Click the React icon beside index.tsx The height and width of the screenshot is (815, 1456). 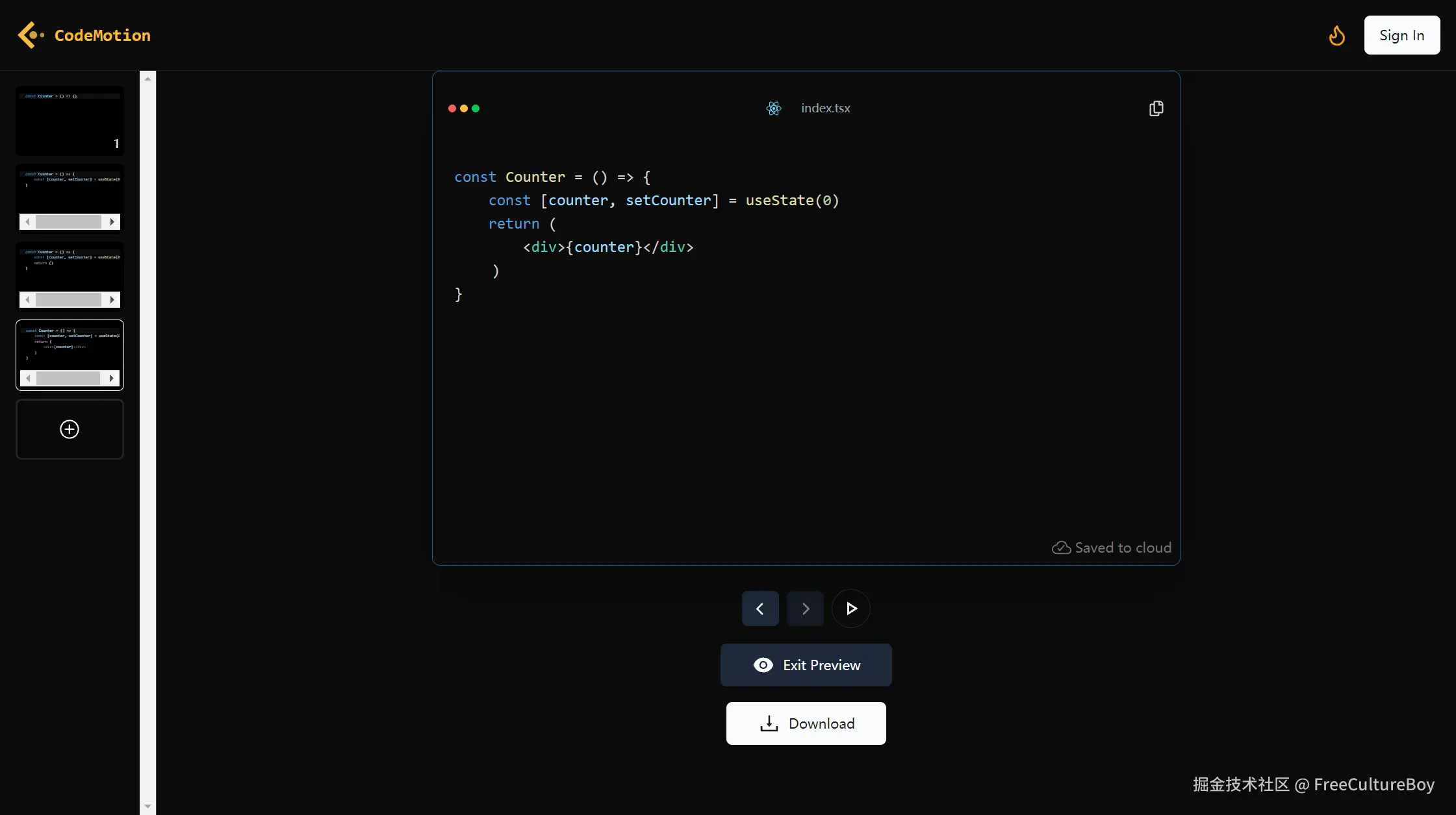click(773, 108)
